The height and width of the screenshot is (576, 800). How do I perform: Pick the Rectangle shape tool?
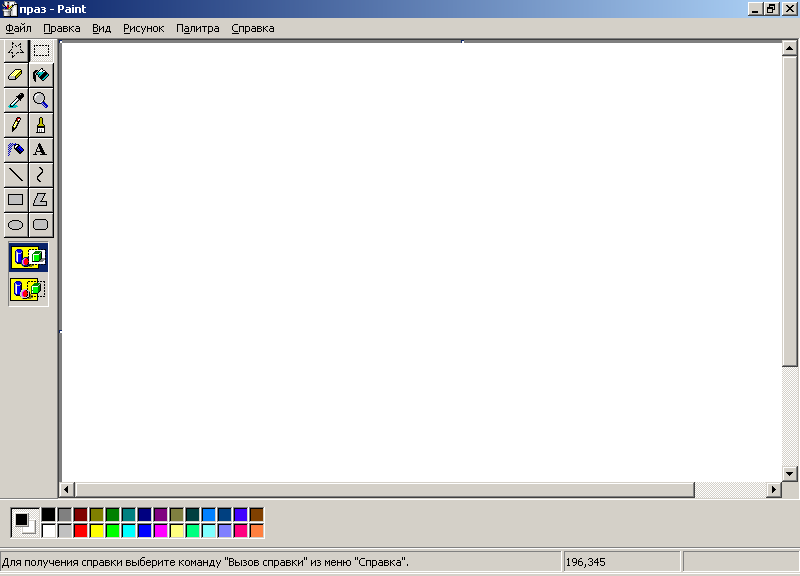[16, 199]
